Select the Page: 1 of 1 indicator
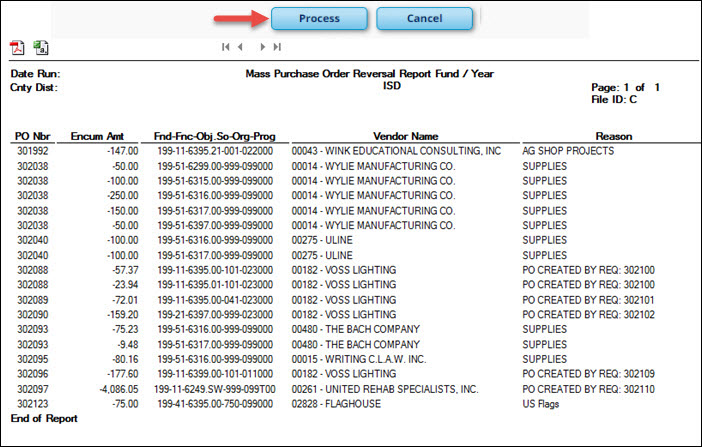 pyautogui.click(x=625, y=87)
